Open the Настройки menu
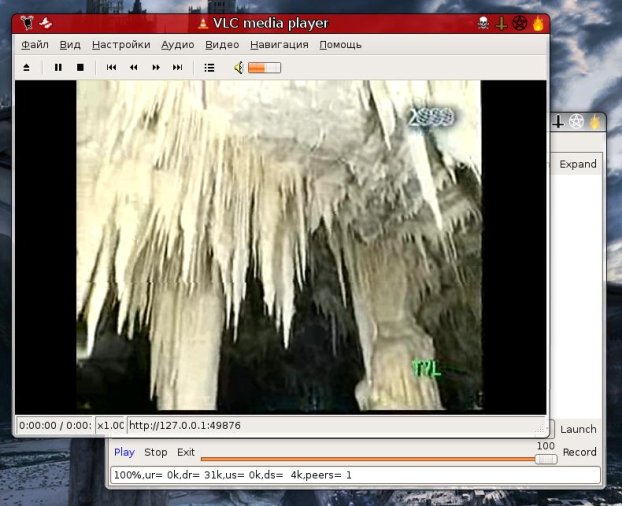This screenshot has height=506, width=622. pyautogui.click(x=121, y=45)
